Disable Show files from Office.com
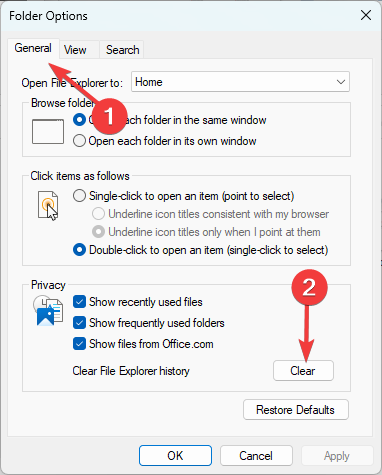Viewport: 382px width, 475px height. coord(79,344)
